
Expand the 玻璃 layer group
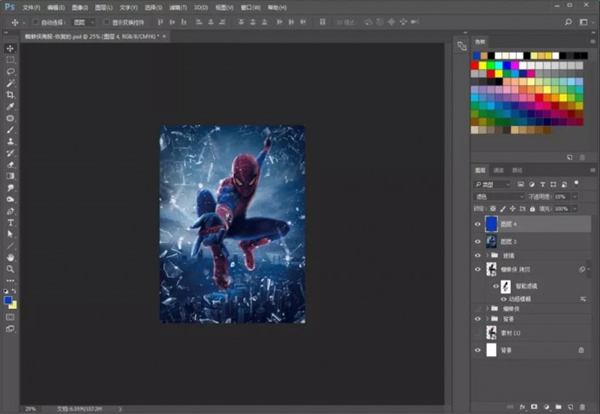click(487, 256)
